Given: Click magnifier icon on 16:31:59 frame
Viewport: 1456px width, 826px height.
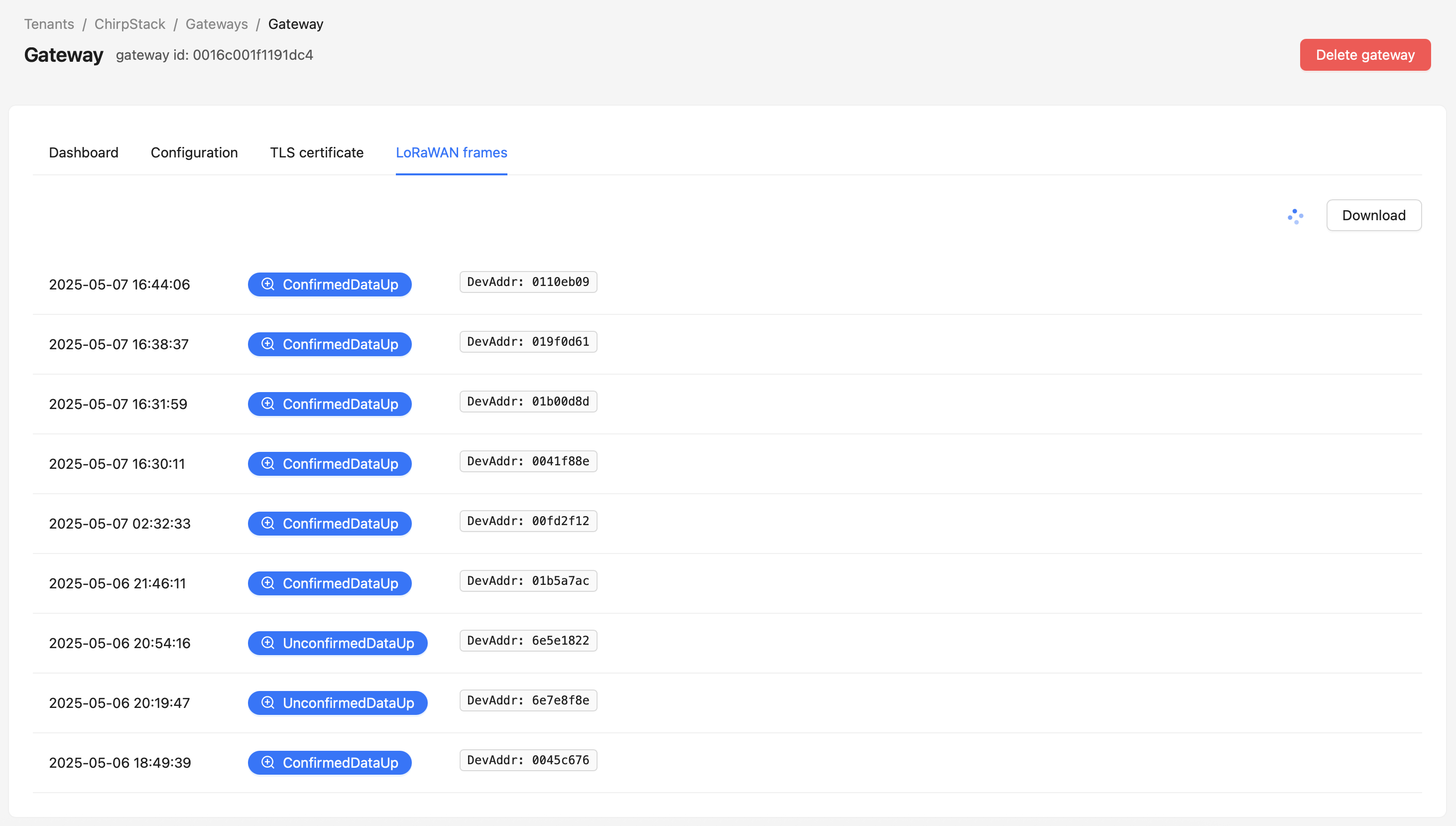Looking at the screenshot, I should pos(267,404).
